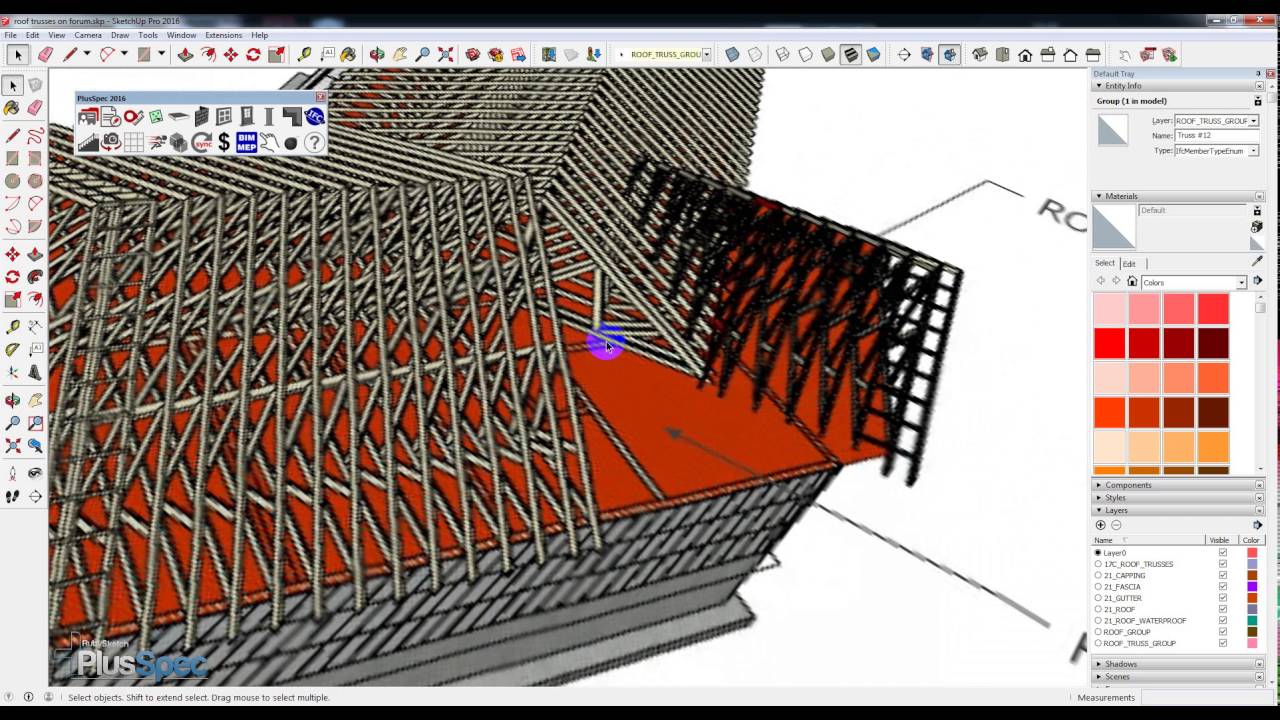Select PlusSpec window tool
1280x720 pixels.
[224, 117]
